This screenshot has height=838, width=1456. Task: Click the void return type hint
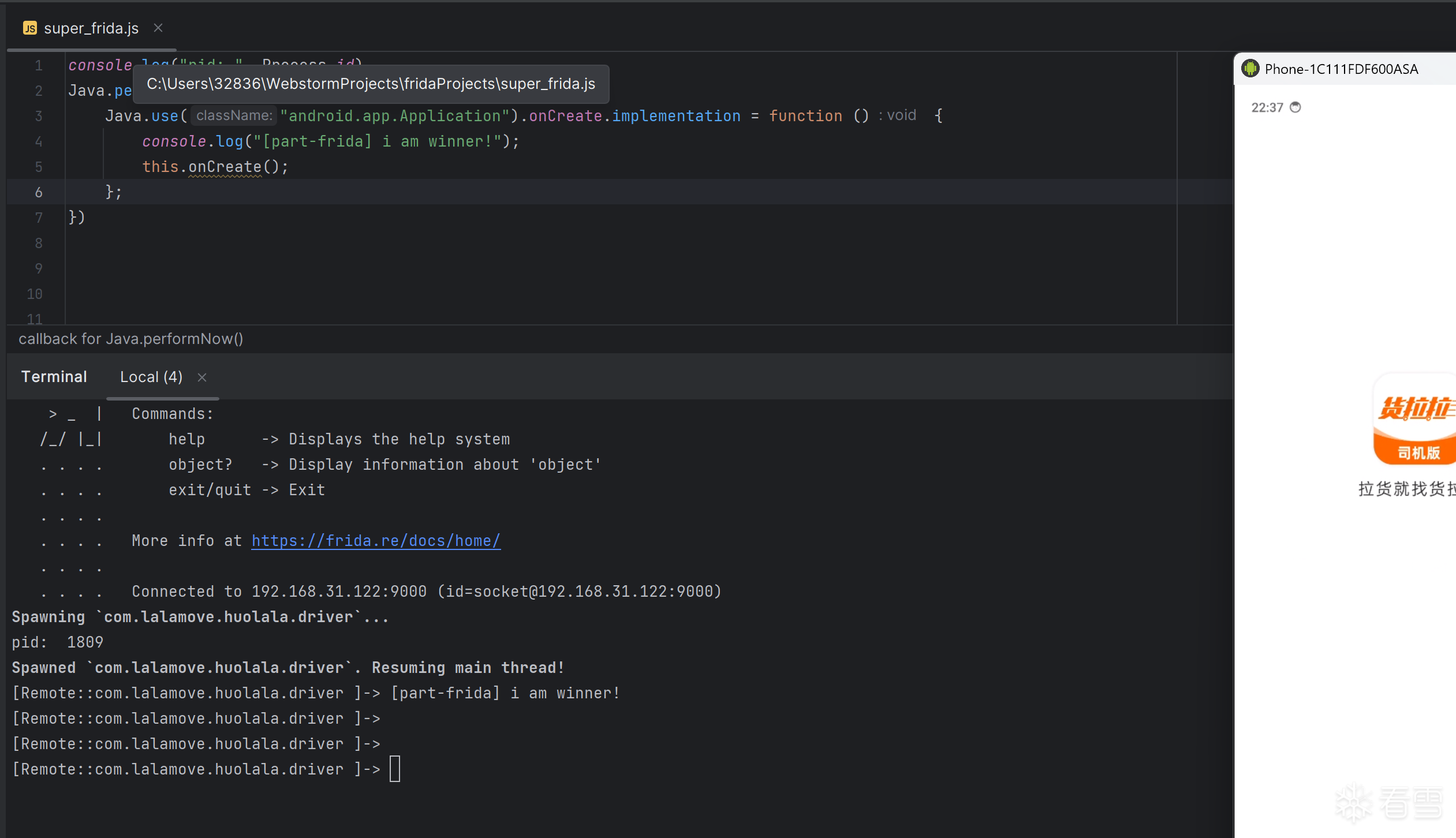pyautogui.click(x=902, y=115)
